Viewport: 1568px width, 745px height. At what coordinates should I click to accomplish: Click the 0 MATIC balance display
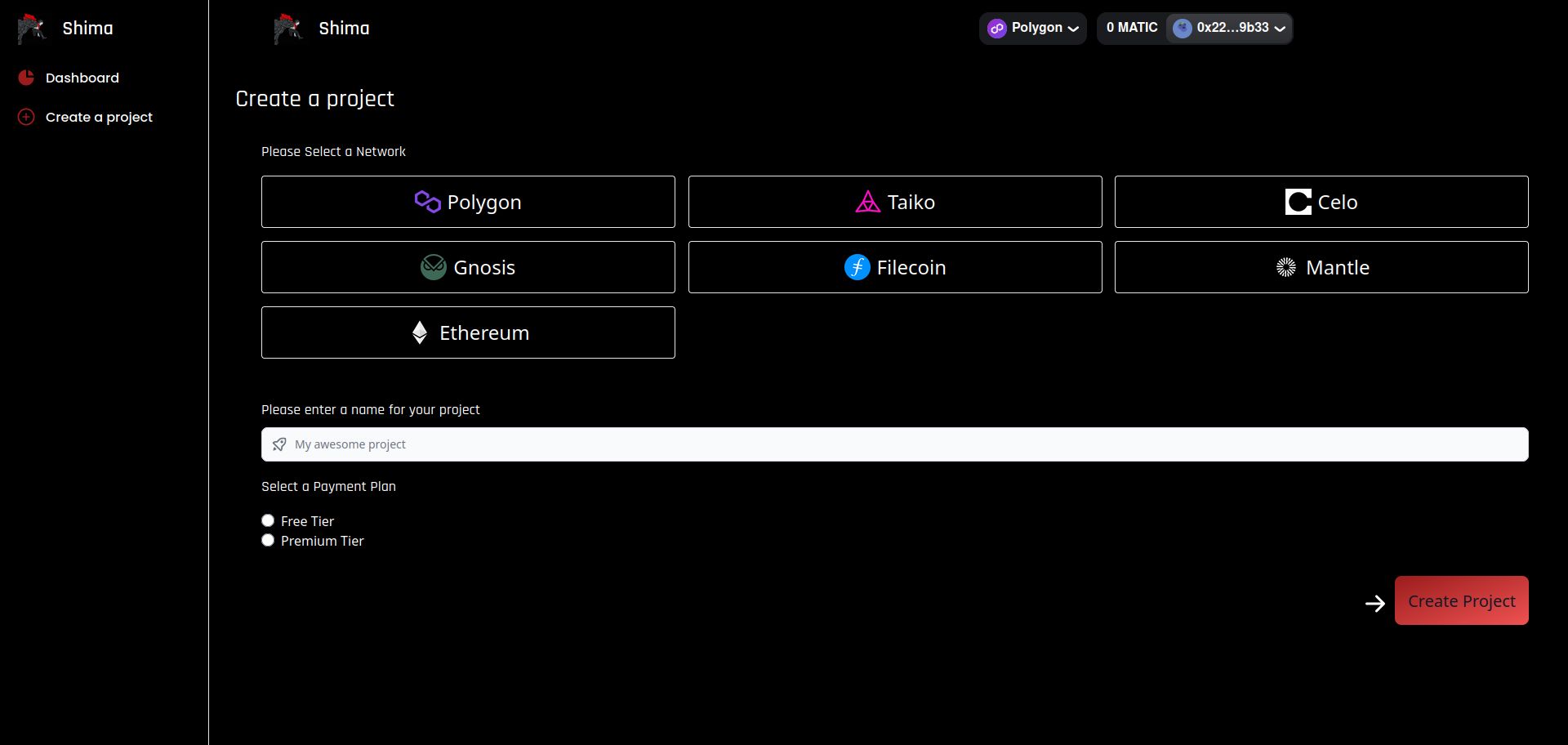click(1132, 28)
